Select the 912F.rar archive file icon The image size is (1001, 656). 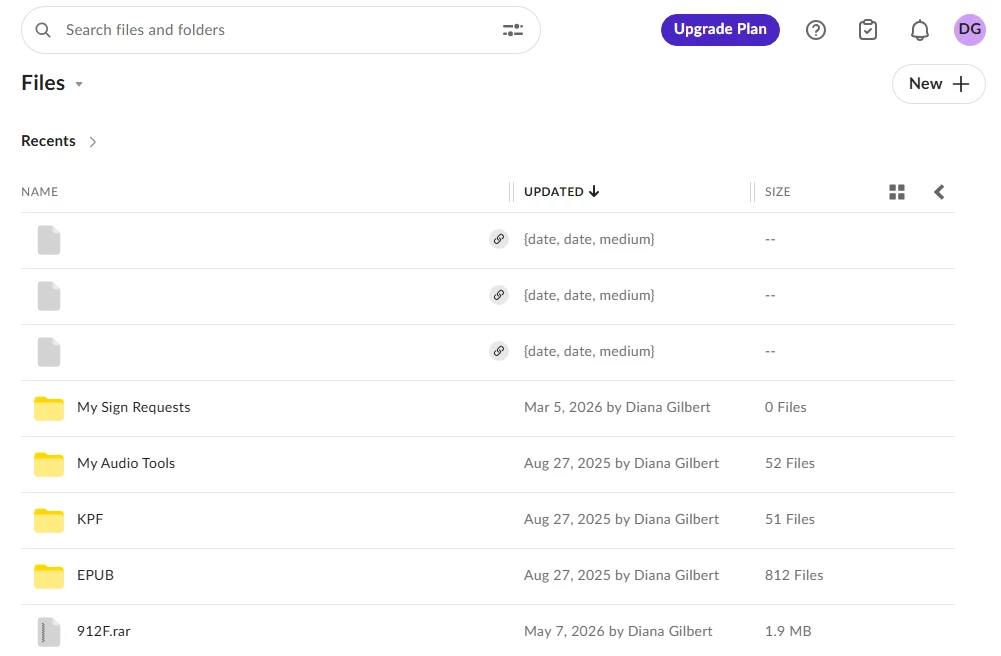pyautogui.click(x=49, y=632)
